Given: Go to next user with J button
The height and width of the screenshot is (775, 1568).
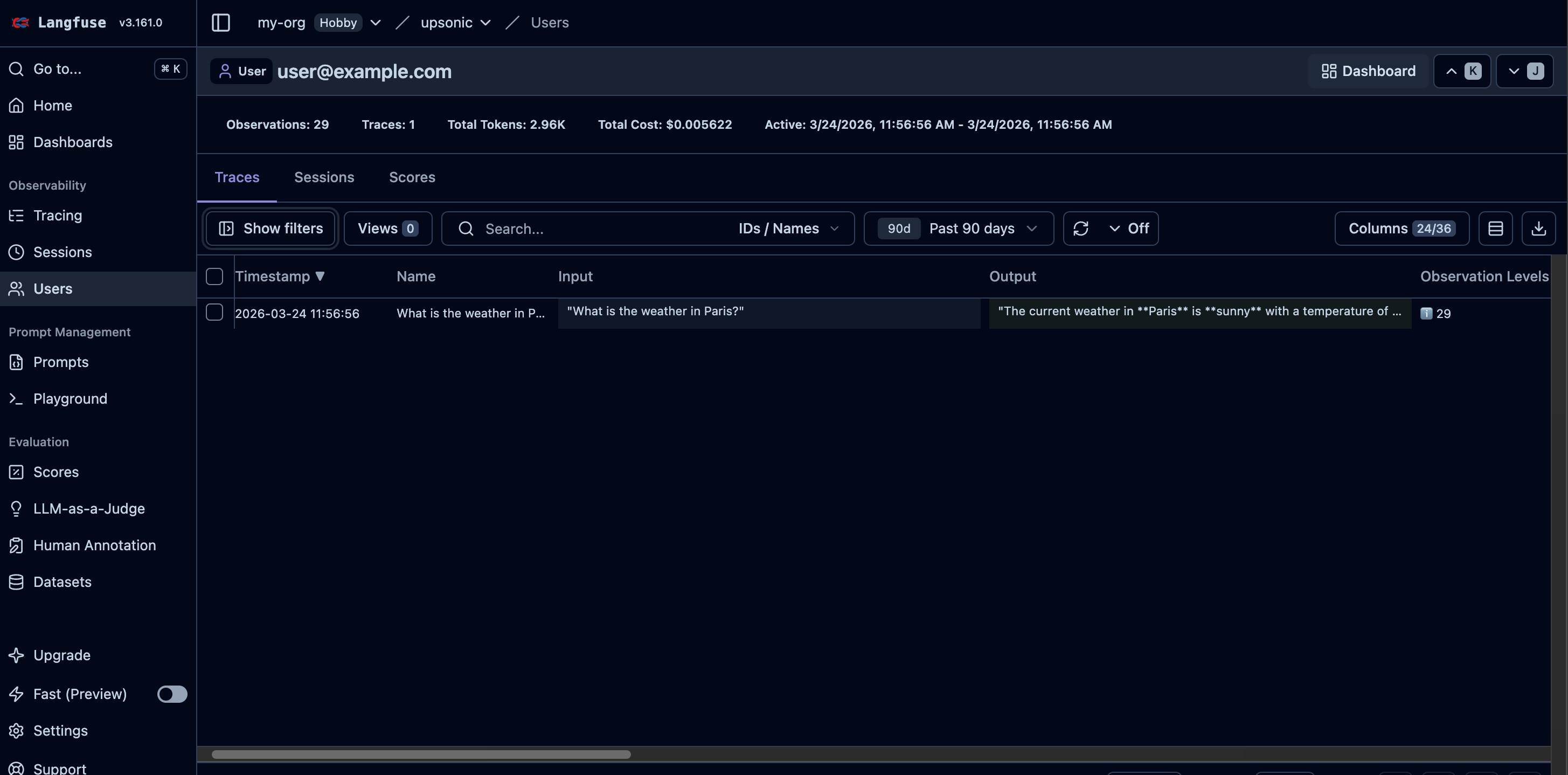Looking at the screenshot, I should pos(1525,71).
